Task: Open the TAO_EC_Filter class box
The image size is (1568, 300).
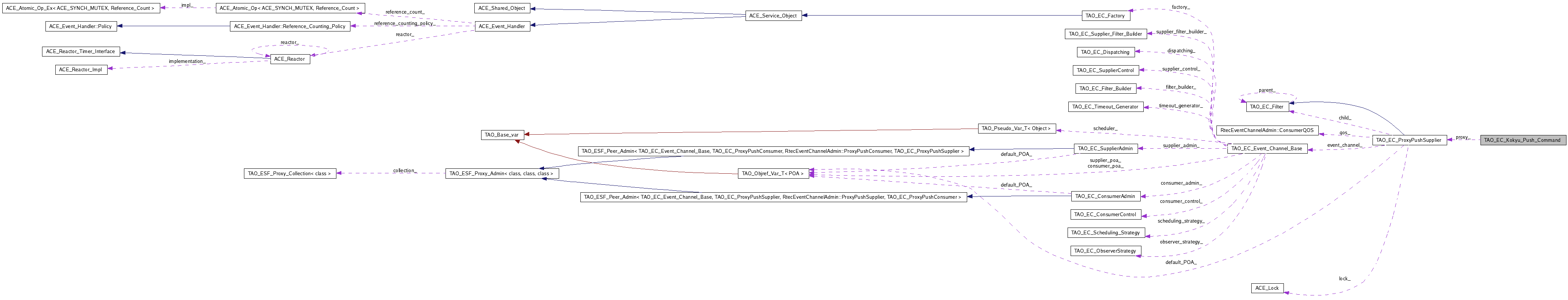Action: click(1268, 107)
